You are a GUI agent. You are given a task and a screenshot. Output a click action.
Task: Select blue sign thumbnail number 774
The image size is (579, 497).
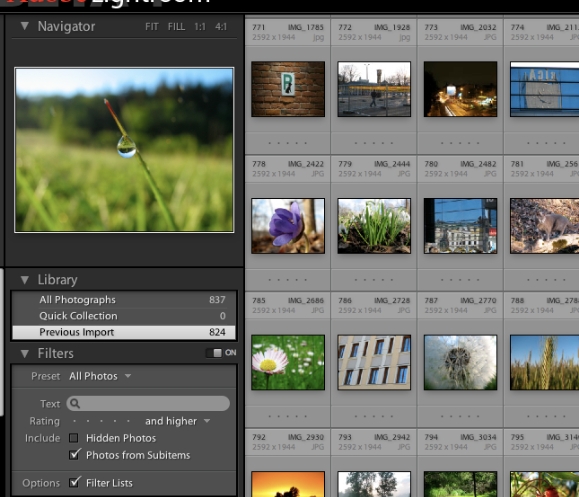(x=545, y=89)
